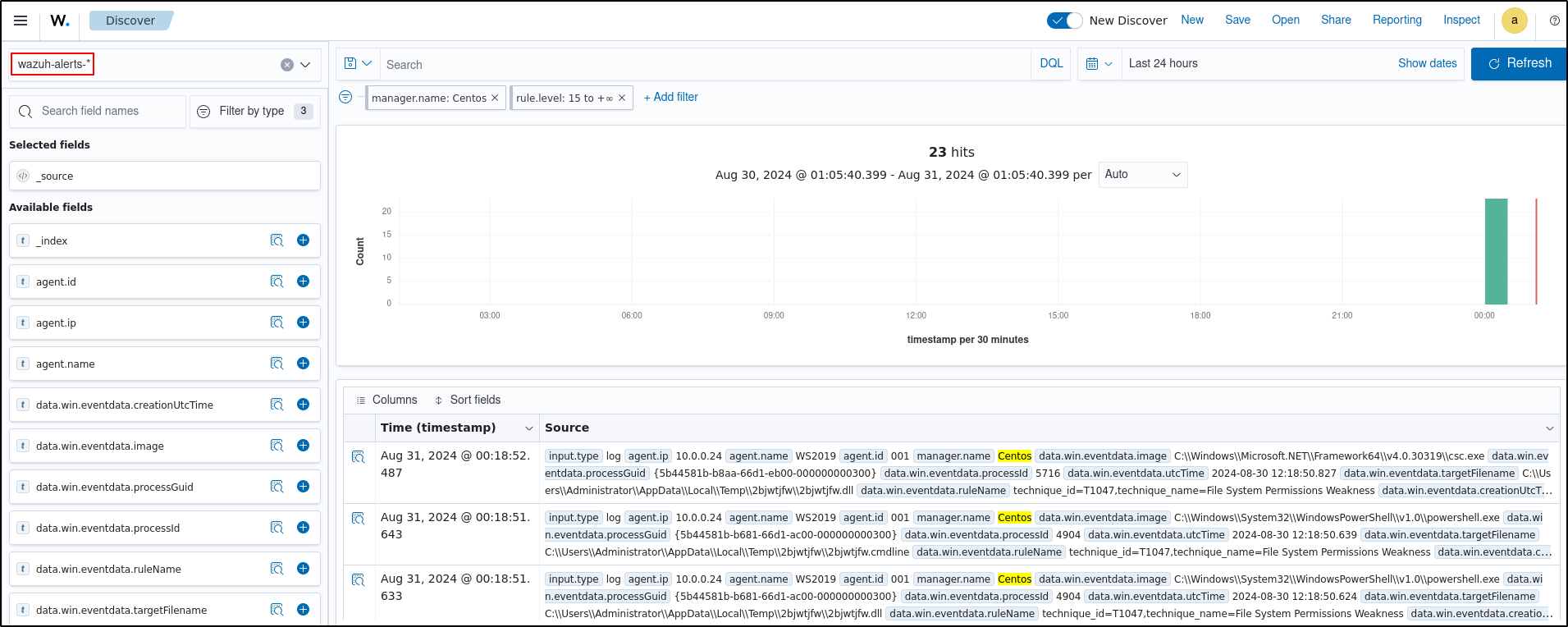Open the calendar quick date menu

point(1099,64)
